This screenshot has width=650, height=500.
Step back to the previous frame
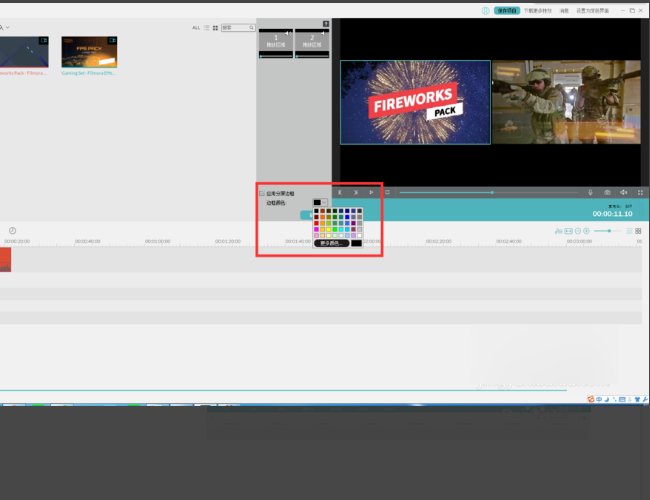coord(340,192)
